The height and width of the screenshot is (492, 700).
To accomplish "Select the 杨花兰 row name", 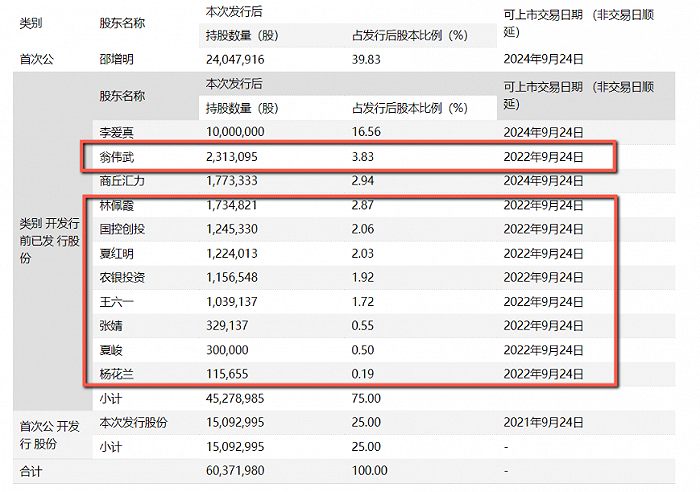I will click(x=116, y=374).
